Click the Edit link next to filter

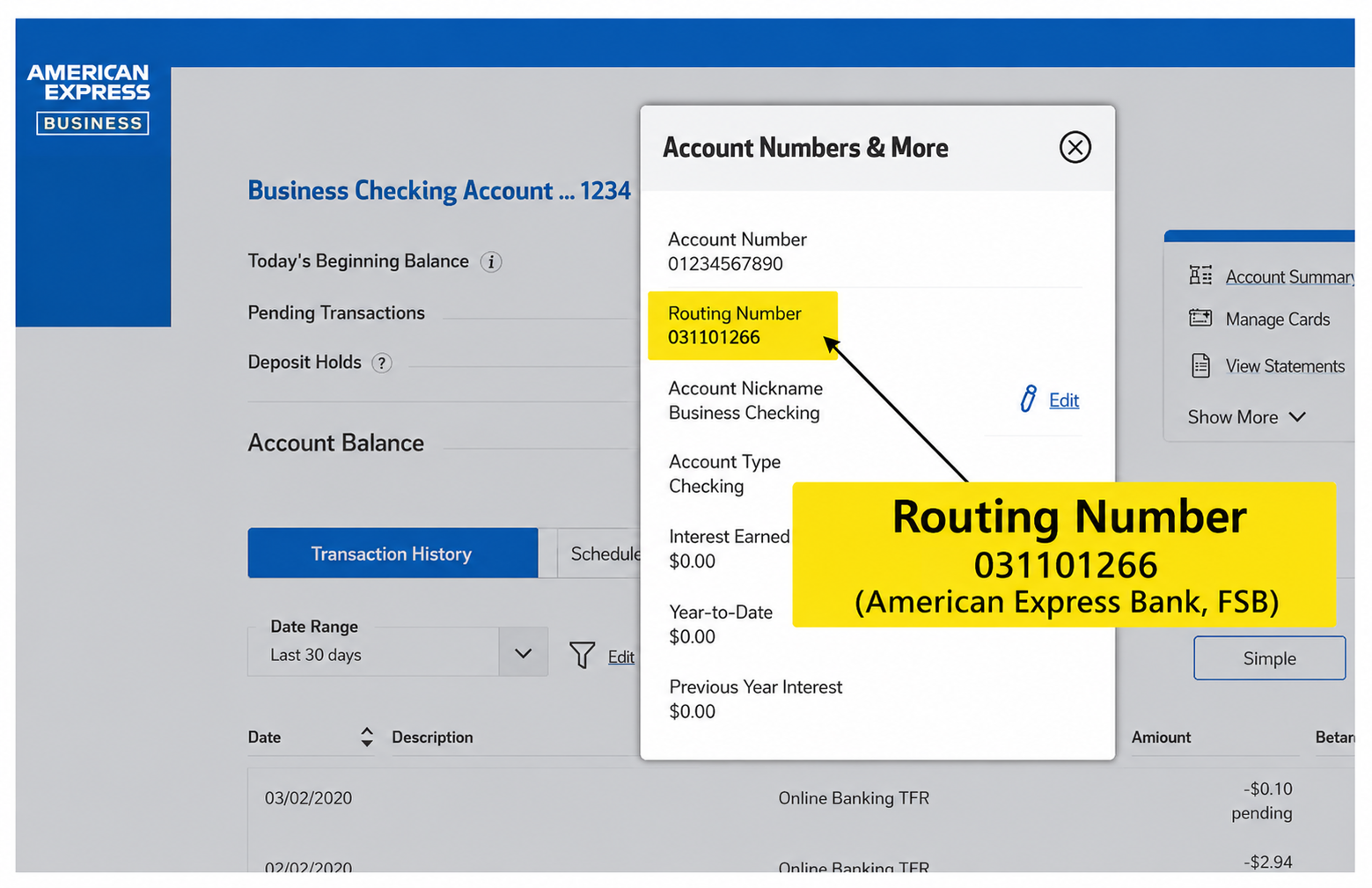coord(620,657)
